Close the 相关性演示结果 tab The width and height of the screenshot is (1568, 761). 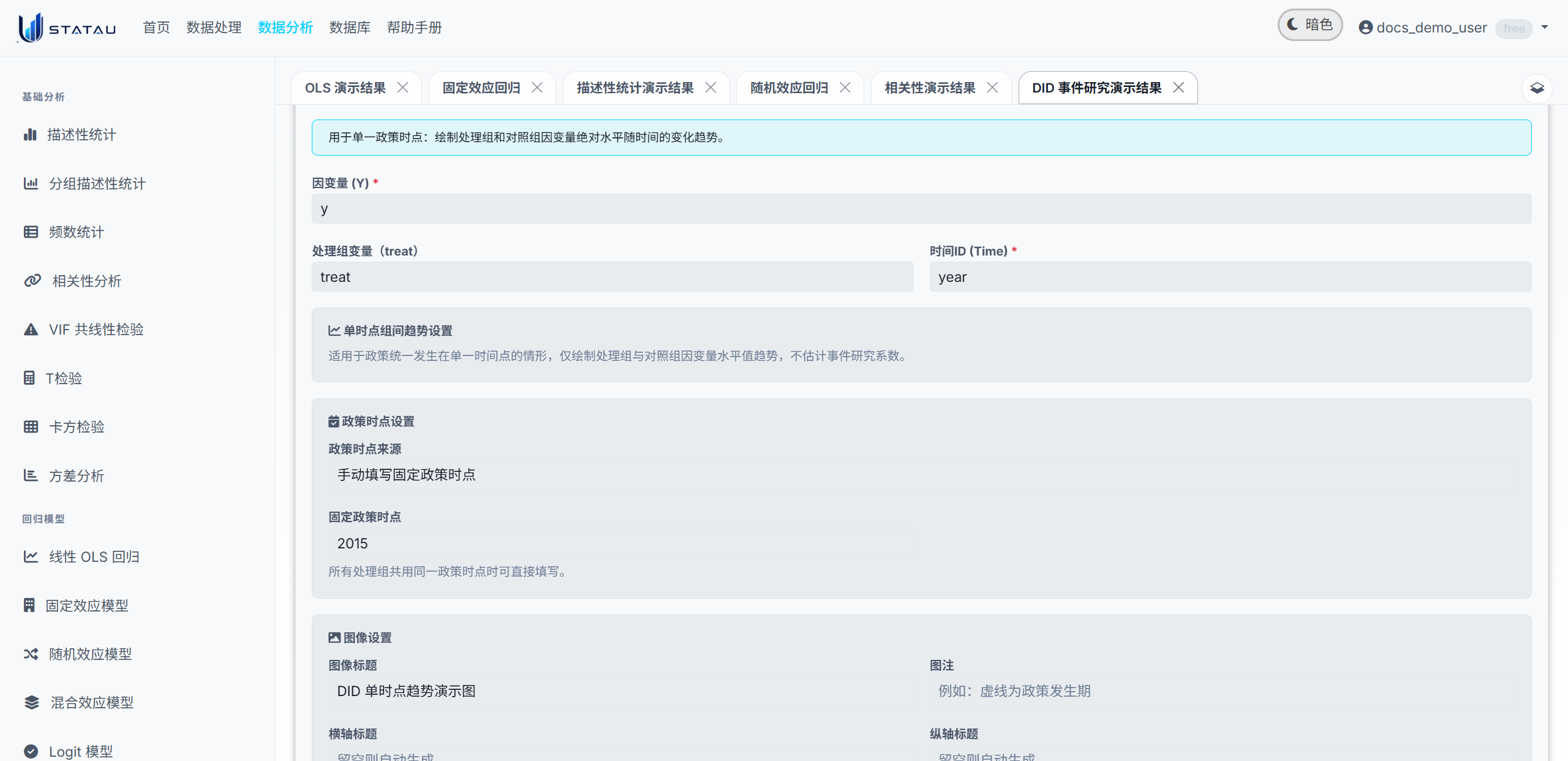992,88
